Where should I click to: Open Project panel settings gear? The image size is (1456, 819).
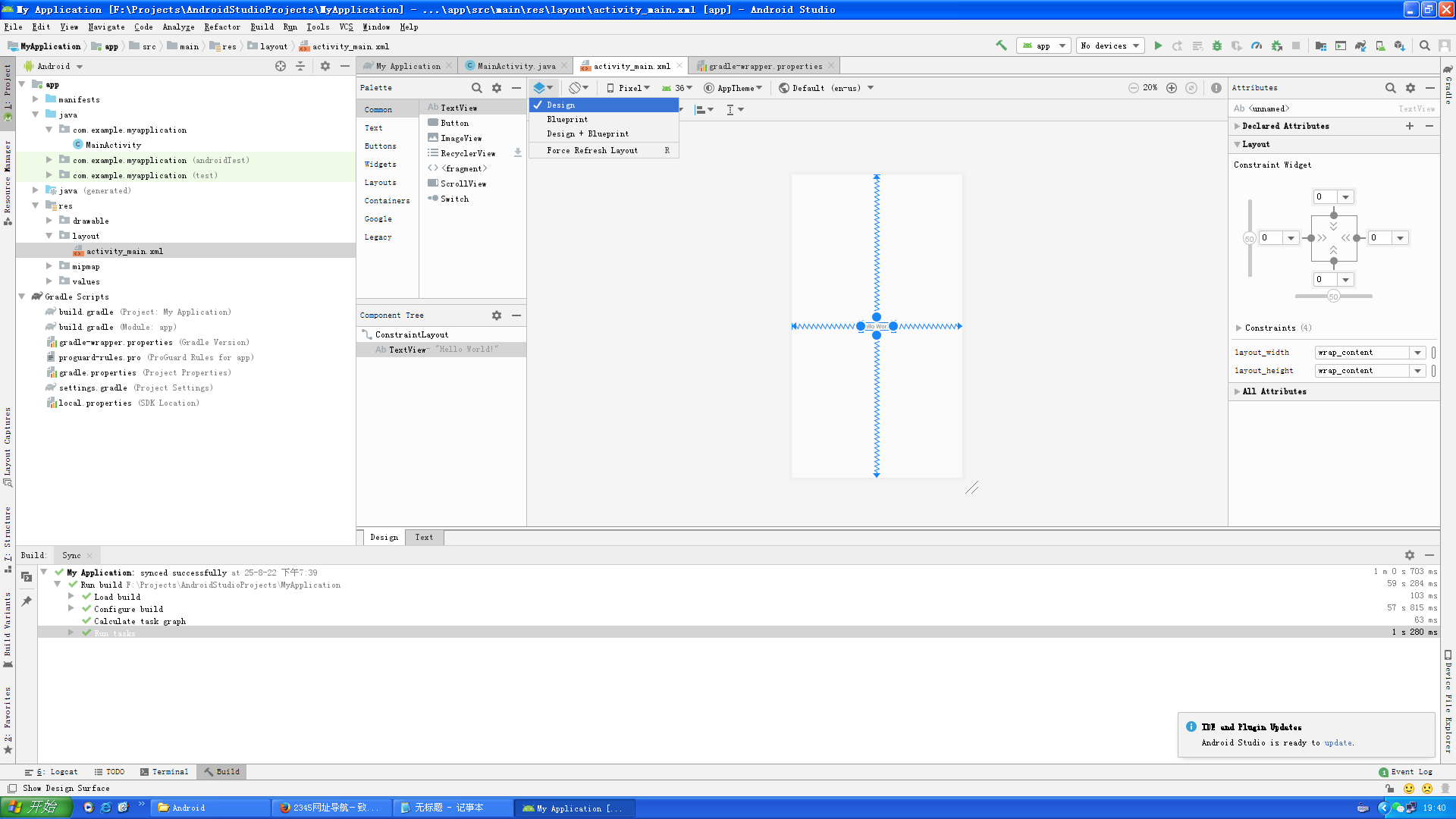[325, 66]
